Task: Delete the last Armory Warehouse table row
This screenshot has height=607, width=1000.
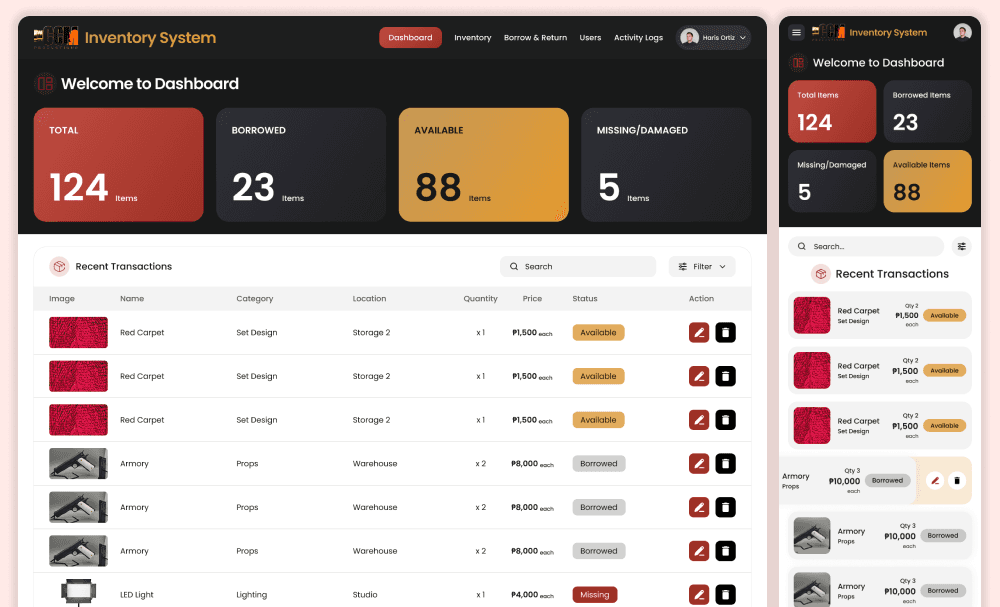Action: (725, 551)
